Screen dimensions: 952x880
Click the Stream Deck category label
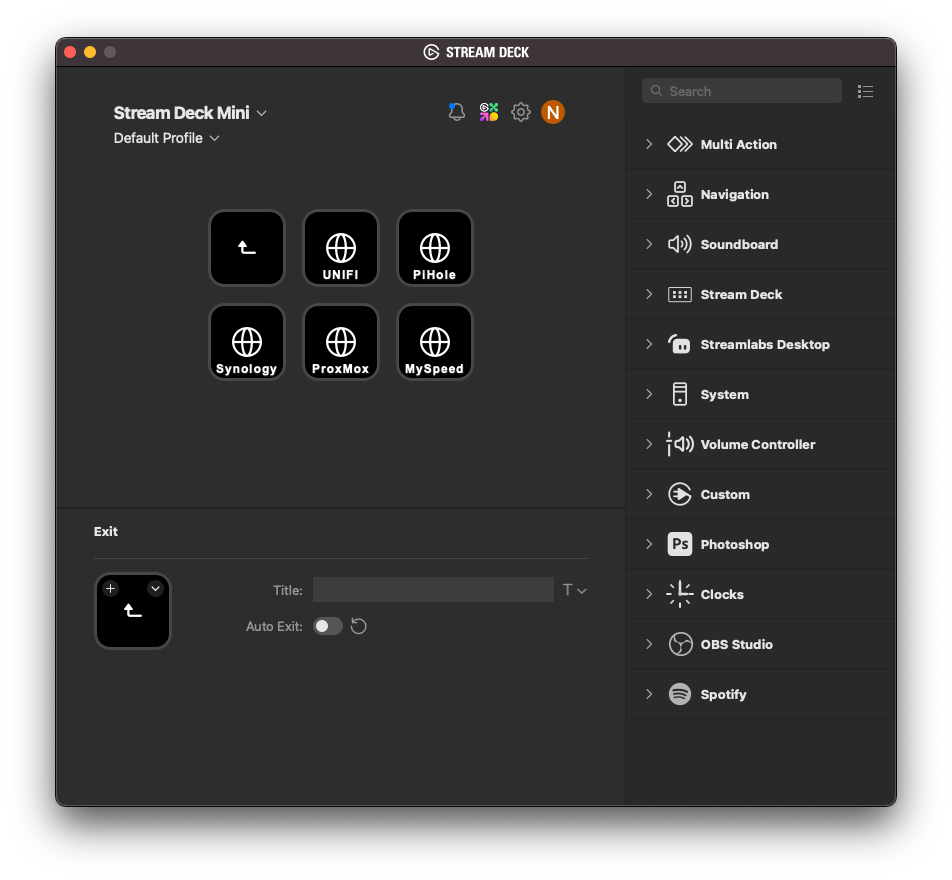(741, 295)
